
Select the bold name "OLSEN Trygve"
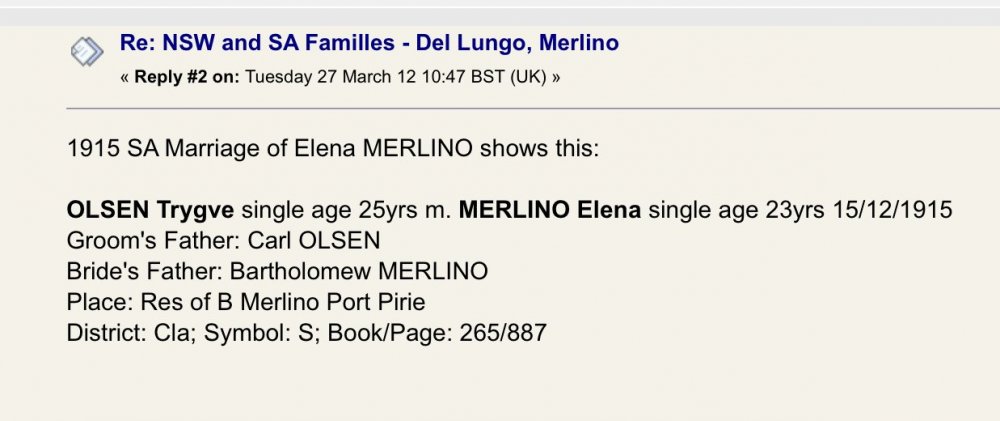pos(151,210)
